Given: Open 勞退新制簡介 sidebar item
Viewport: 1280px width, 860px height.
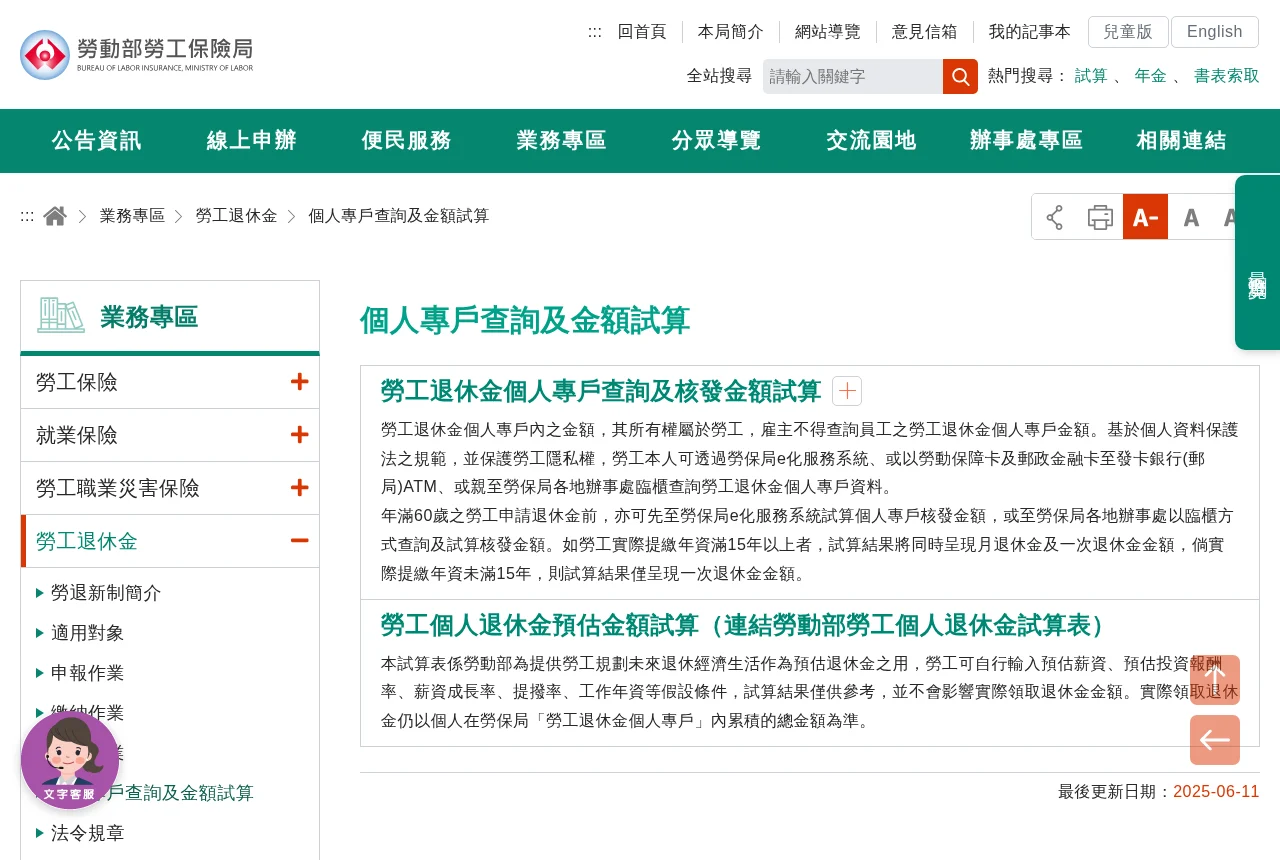Looking at the screenshot, I should coord(106,593).
